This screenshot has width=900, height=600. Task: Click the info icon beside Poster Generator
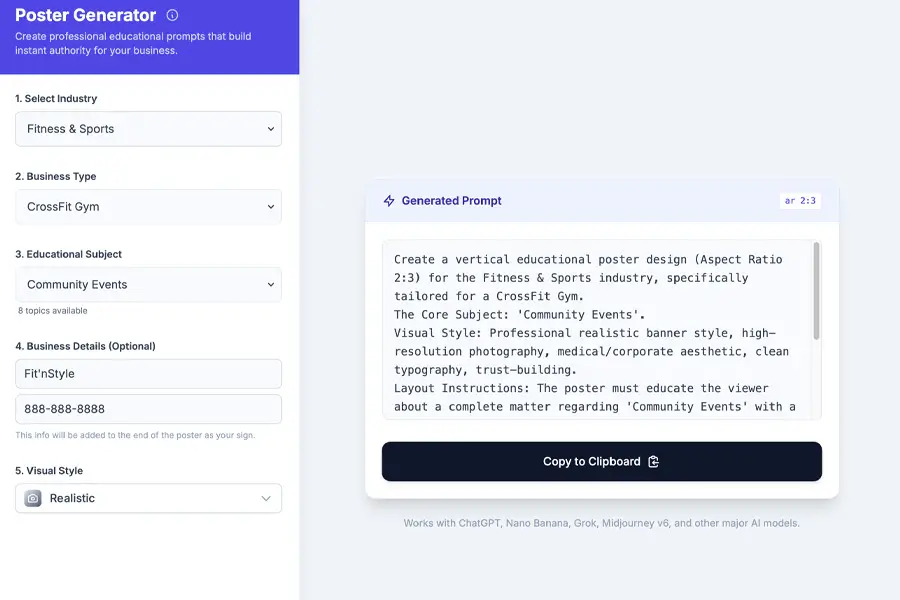pyautogui.click(x=172, y=15)
